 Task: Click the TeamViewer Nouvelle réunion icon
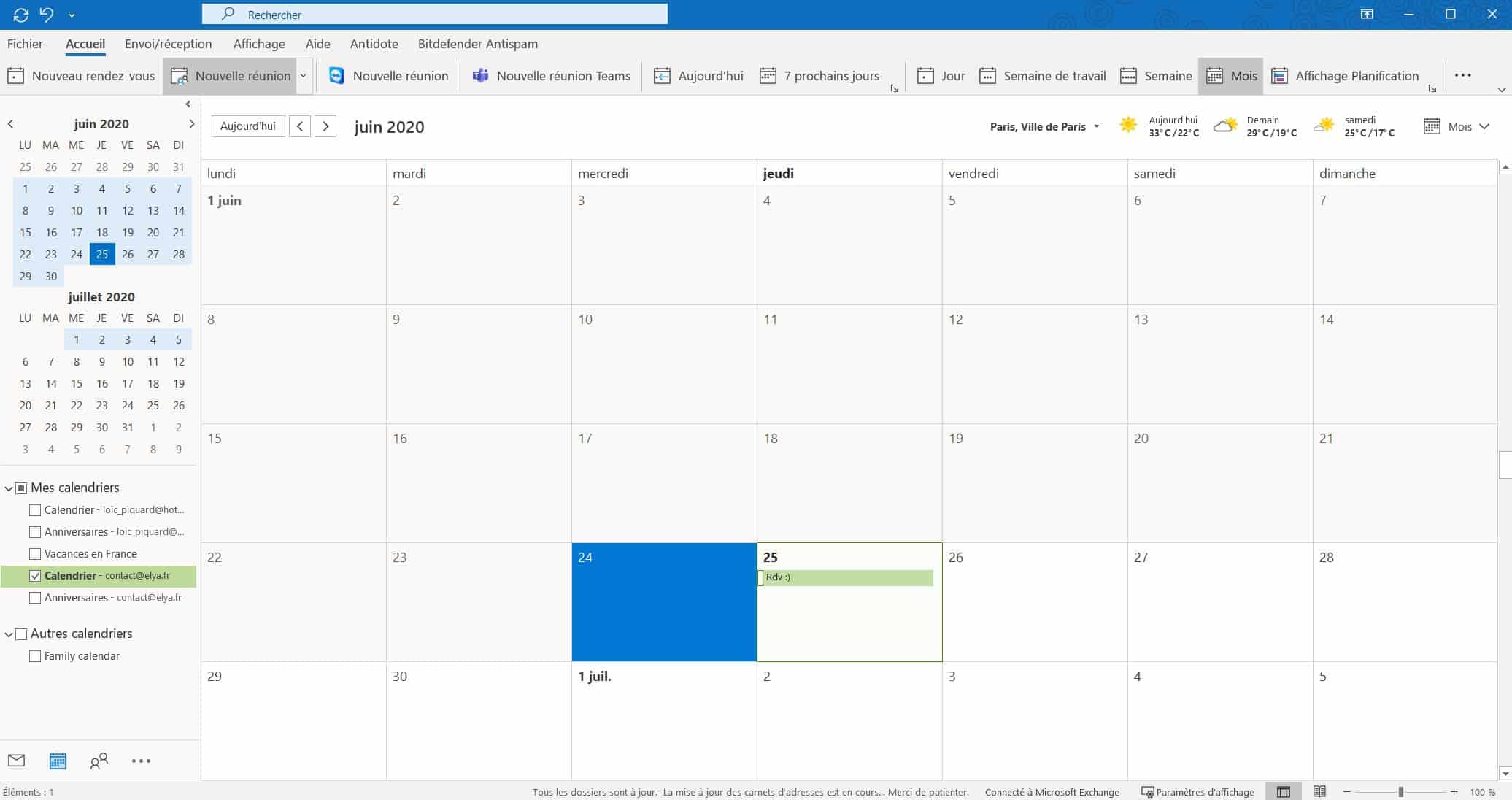[336, 76]
